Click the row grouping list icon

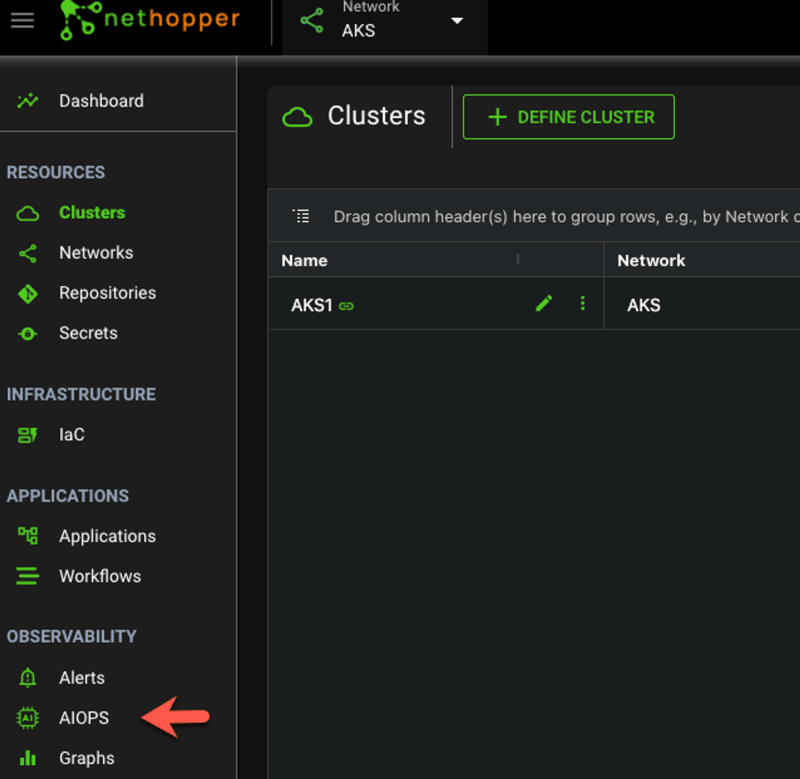301,216
